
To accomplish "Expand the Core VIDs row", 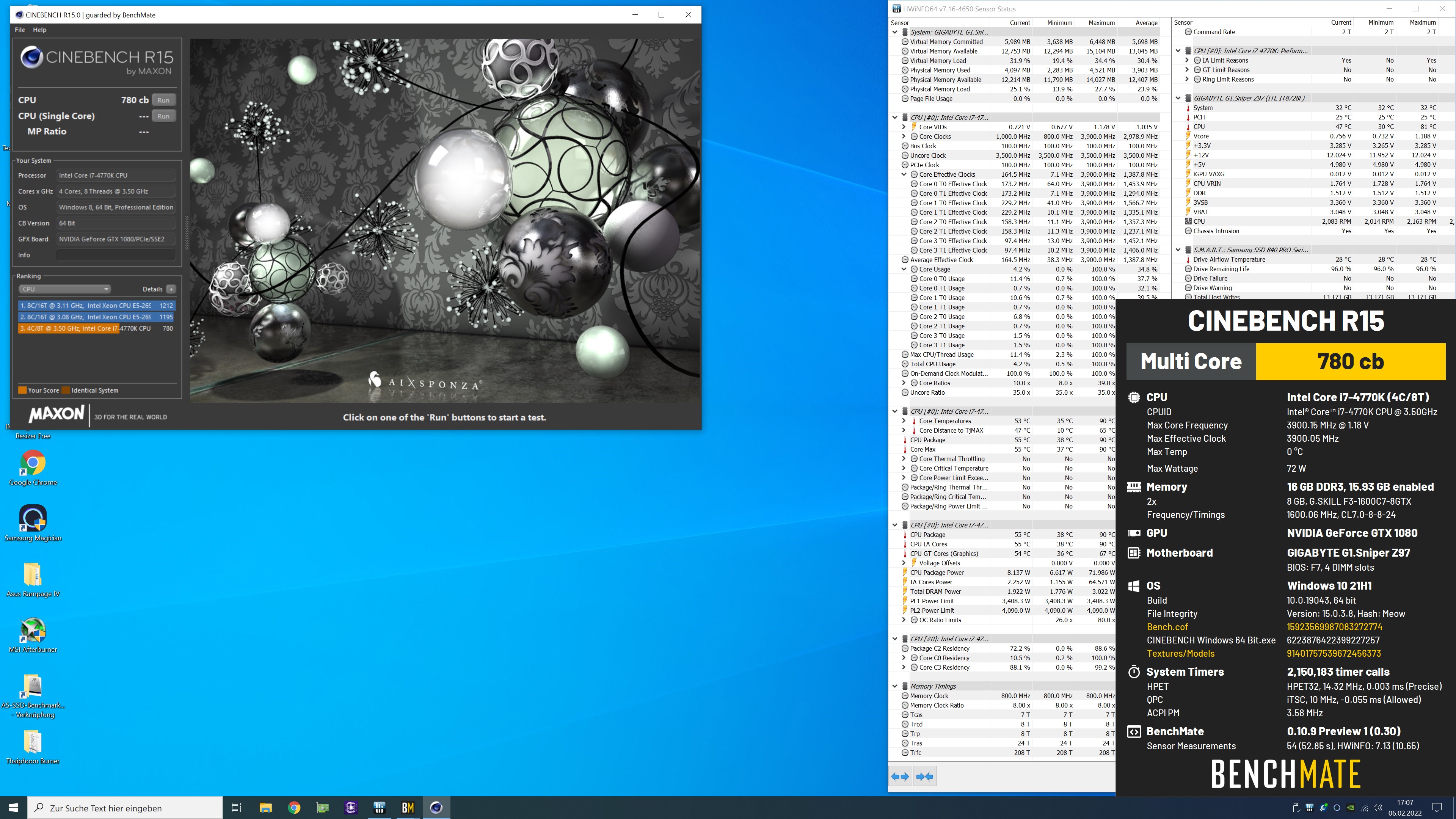I will pyautogui.click(x=904, y=127).
